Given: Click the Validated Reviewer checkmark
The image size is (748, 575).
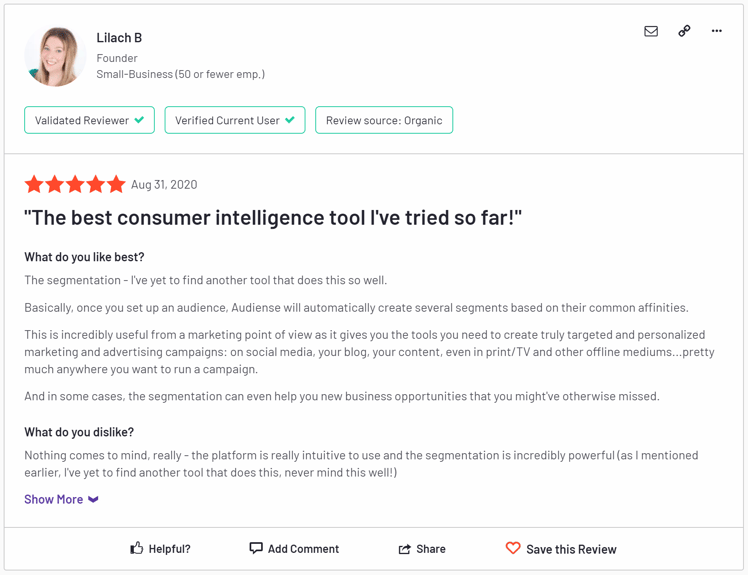Looking at the screenshot, I should click(139, 120).
